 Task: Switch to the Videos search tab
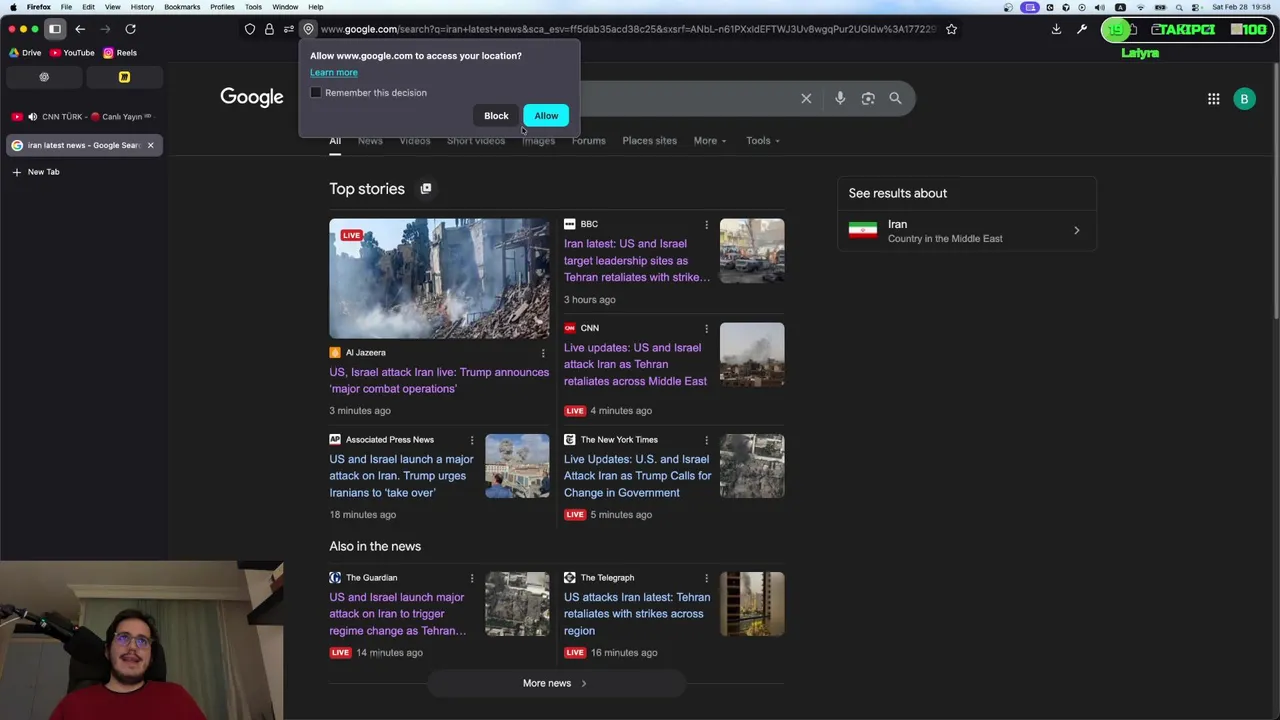pos(415,141)
